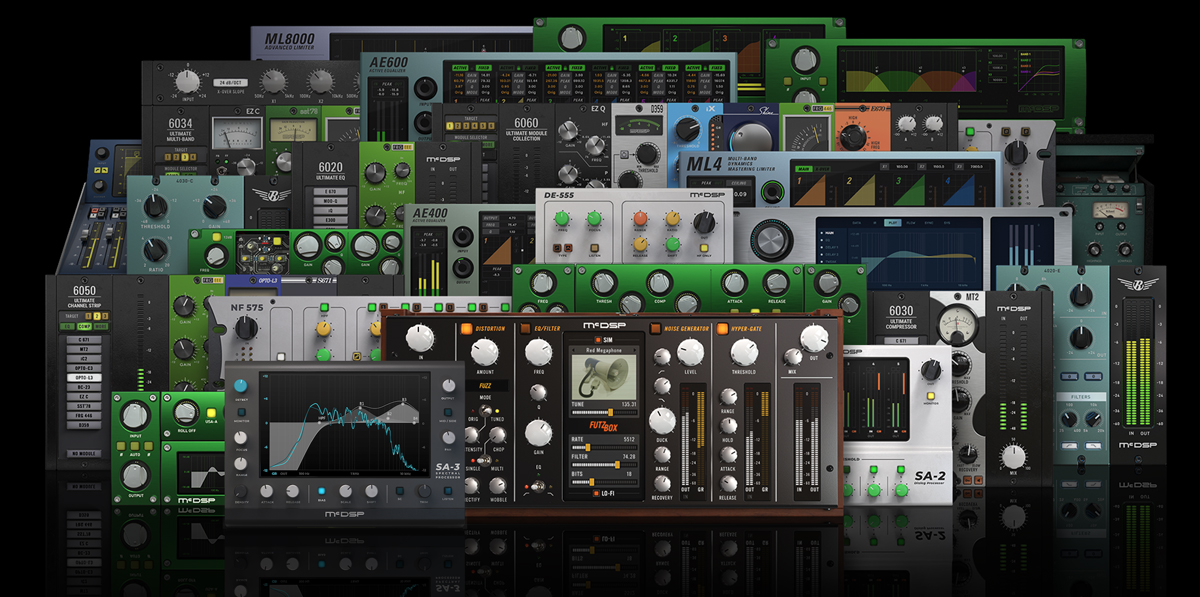Click the Noise Generator LEVEL knob

(691, 350)
